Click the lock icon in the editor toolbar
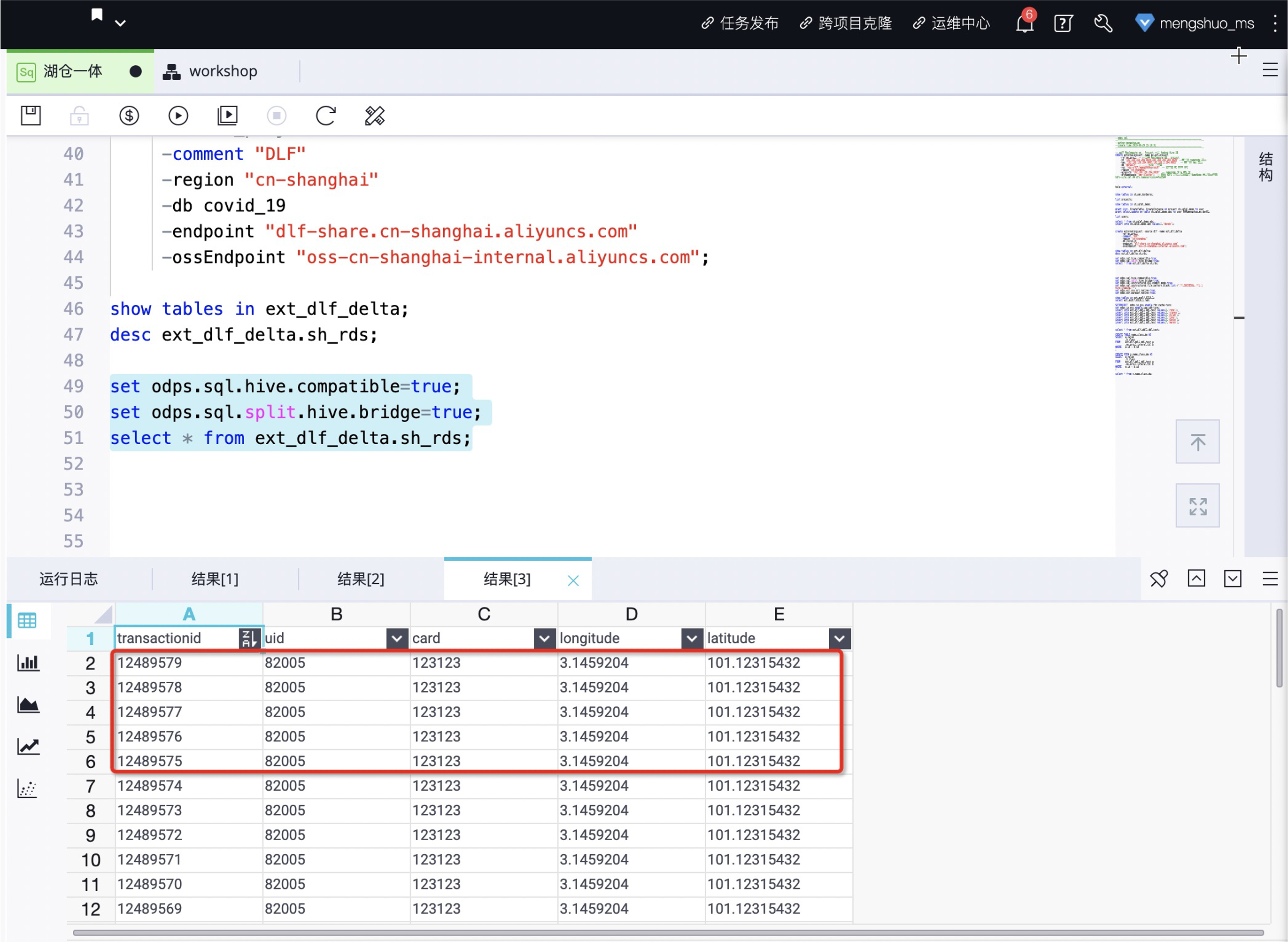This screenshot has width=1288, height=942. point(79,116)
